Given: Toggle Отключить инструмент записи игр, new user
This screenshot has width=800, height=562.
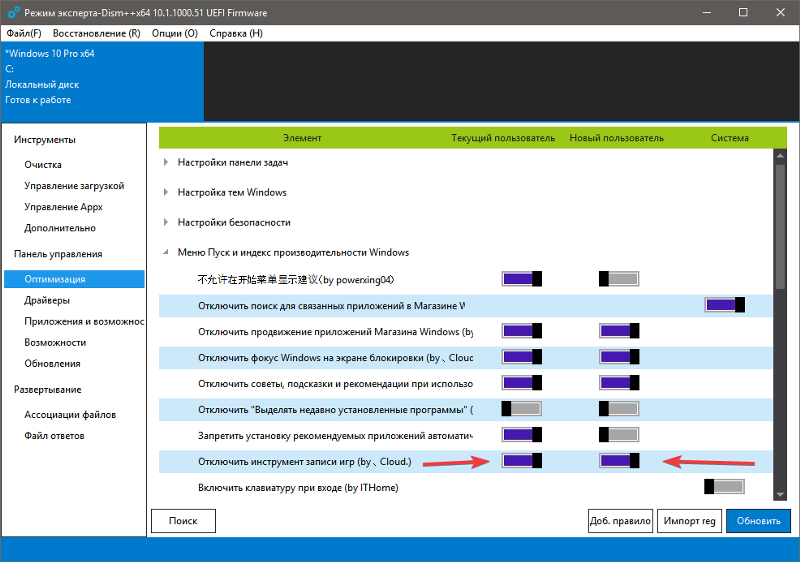Looking at the screenshot, I should [x=619, y=461].
